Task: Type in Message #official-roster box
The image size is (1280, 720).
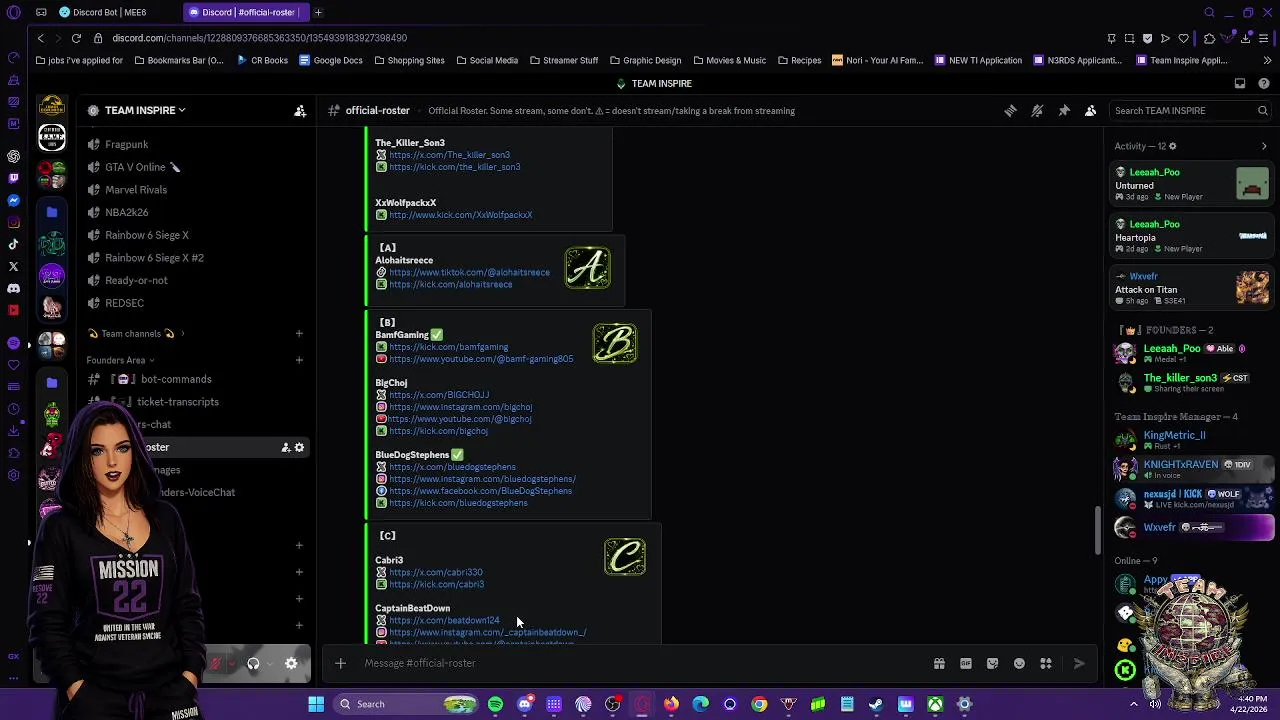Action: pos(640,663)
